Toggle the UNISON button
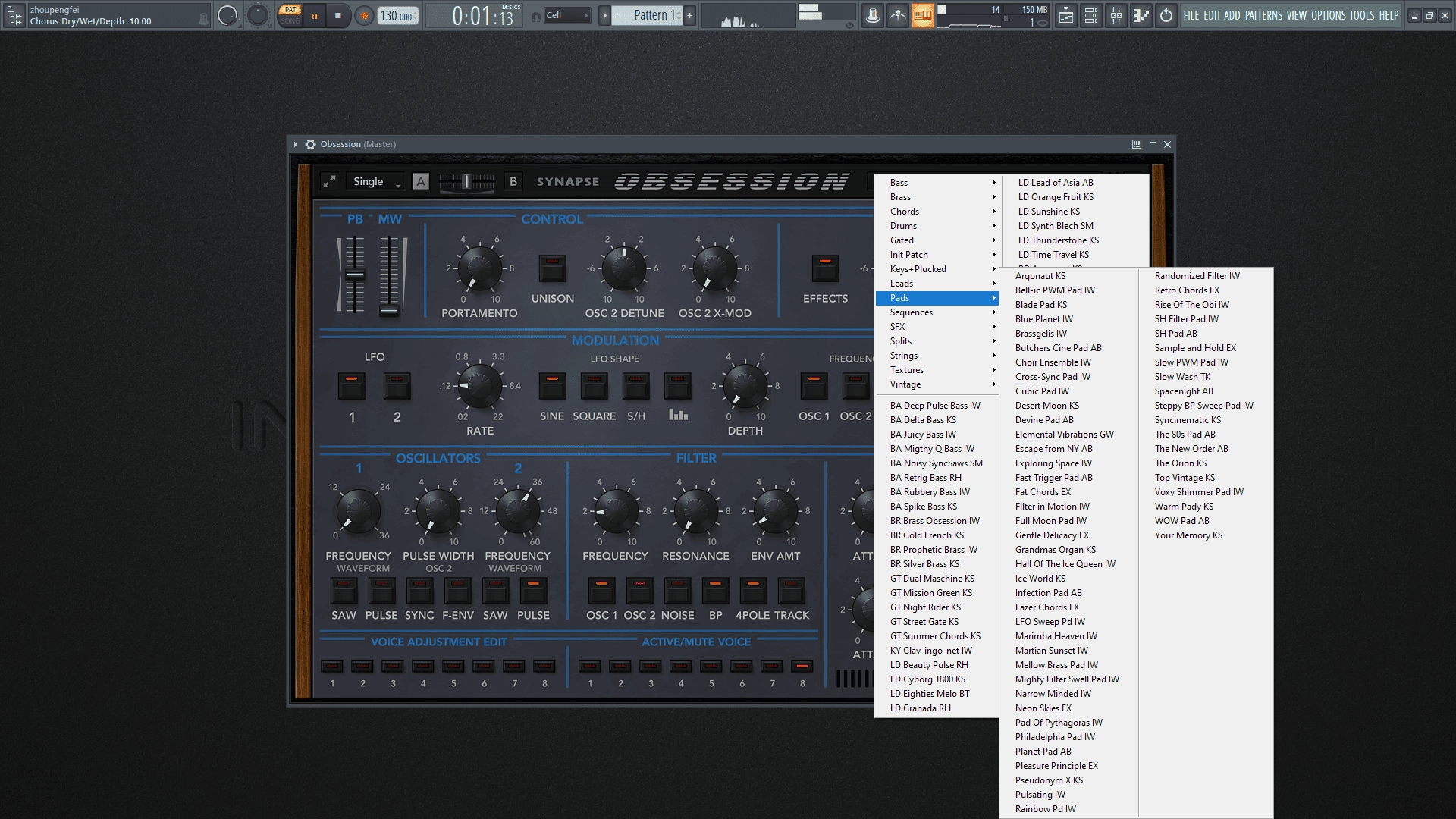 pyautogui.click(x=553, y=268)
